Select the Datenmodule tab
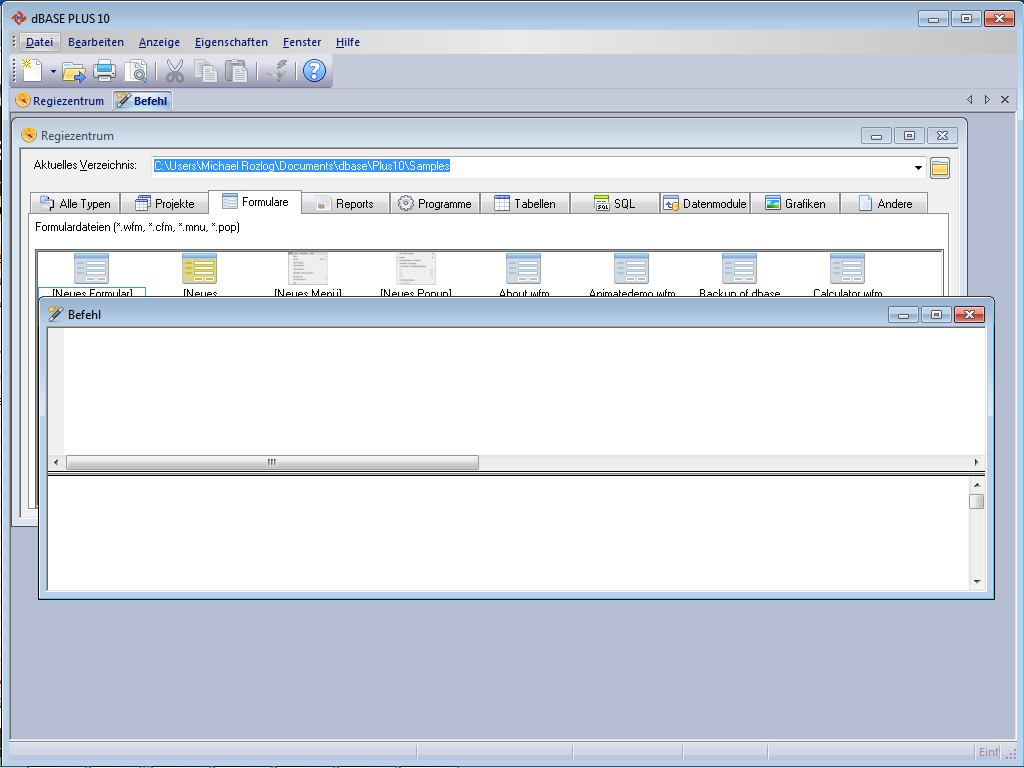 pyautogui.click(x=705, y=204)
